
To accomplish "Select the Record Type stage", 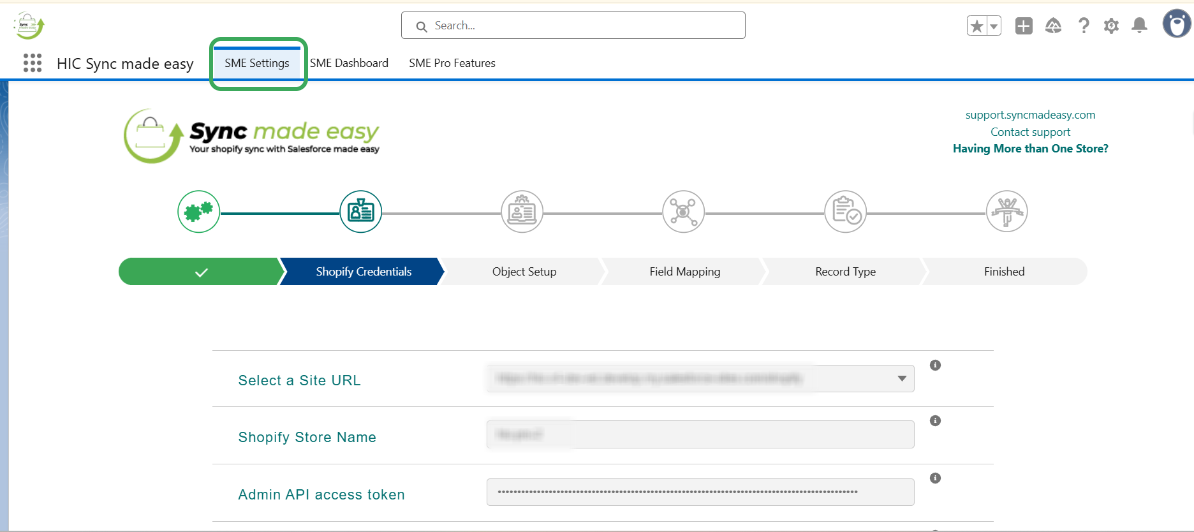I will [x=845, y=272].
